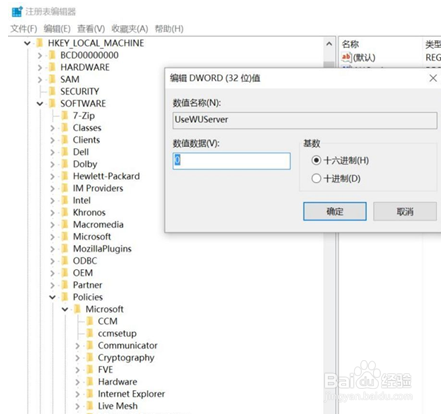The image size is (441, 414).
Task: Click the Classes folder icon
Action: coord(65,128)
